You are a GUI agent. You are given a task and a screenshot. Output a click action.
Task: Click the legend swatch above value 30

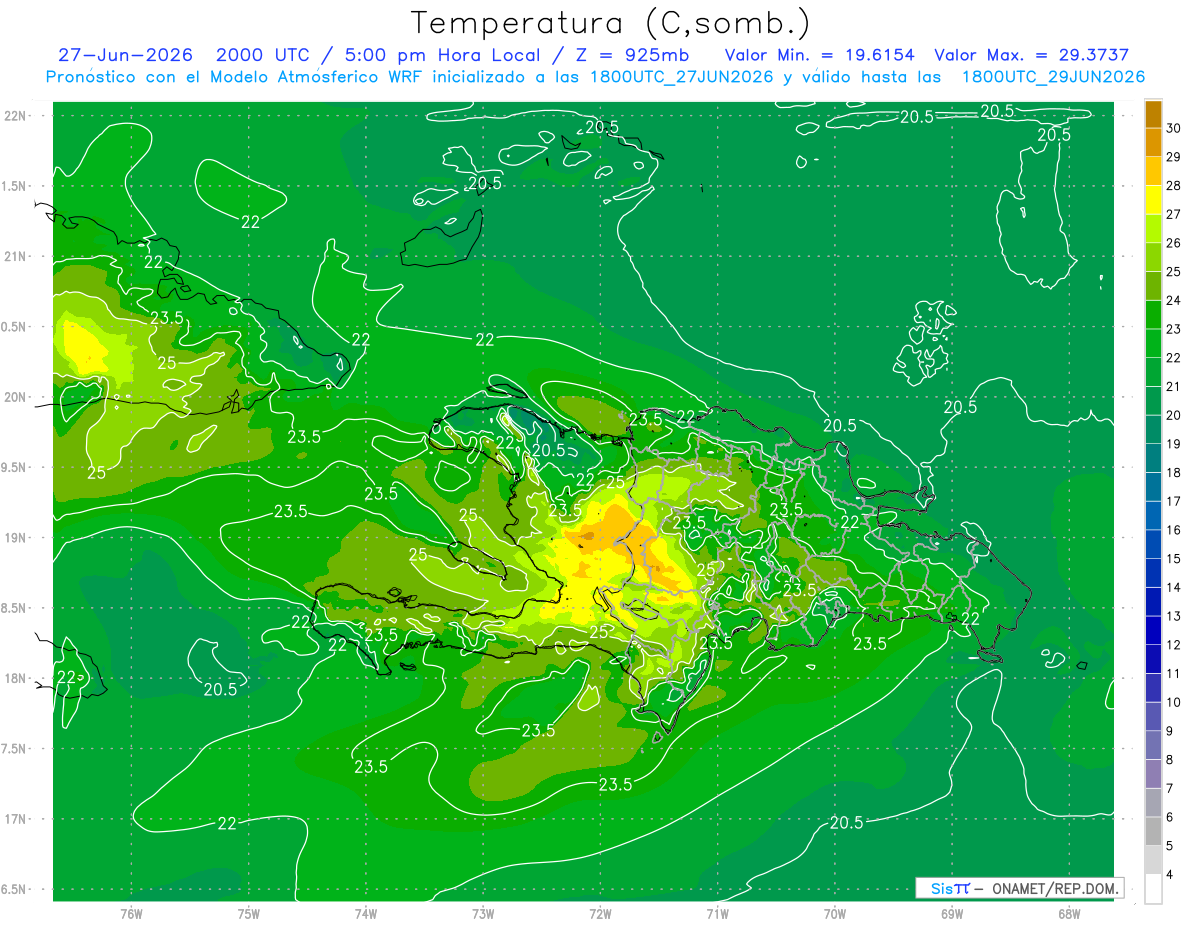[x=1153, y=114]
